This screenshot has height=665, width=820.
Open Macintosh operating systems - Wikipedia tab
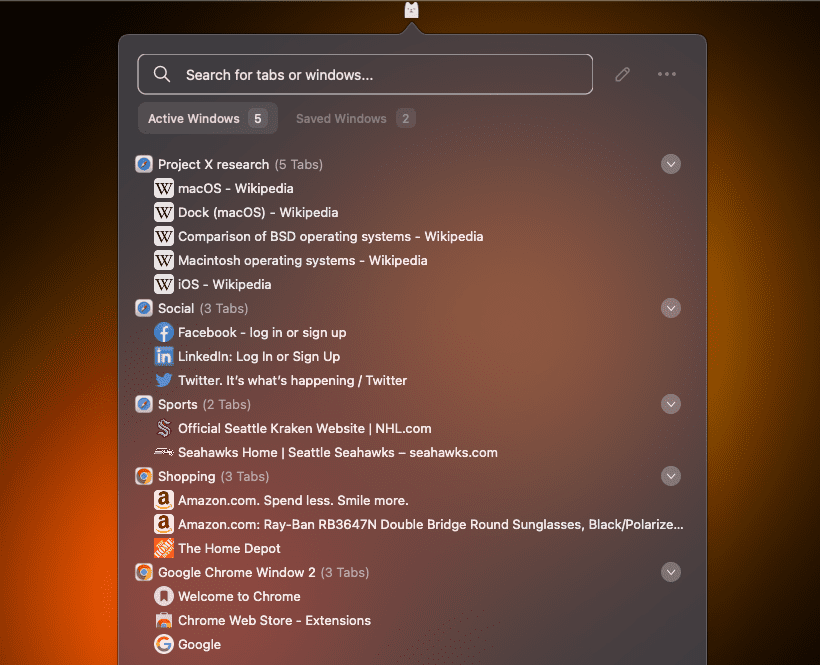point(303,260)
